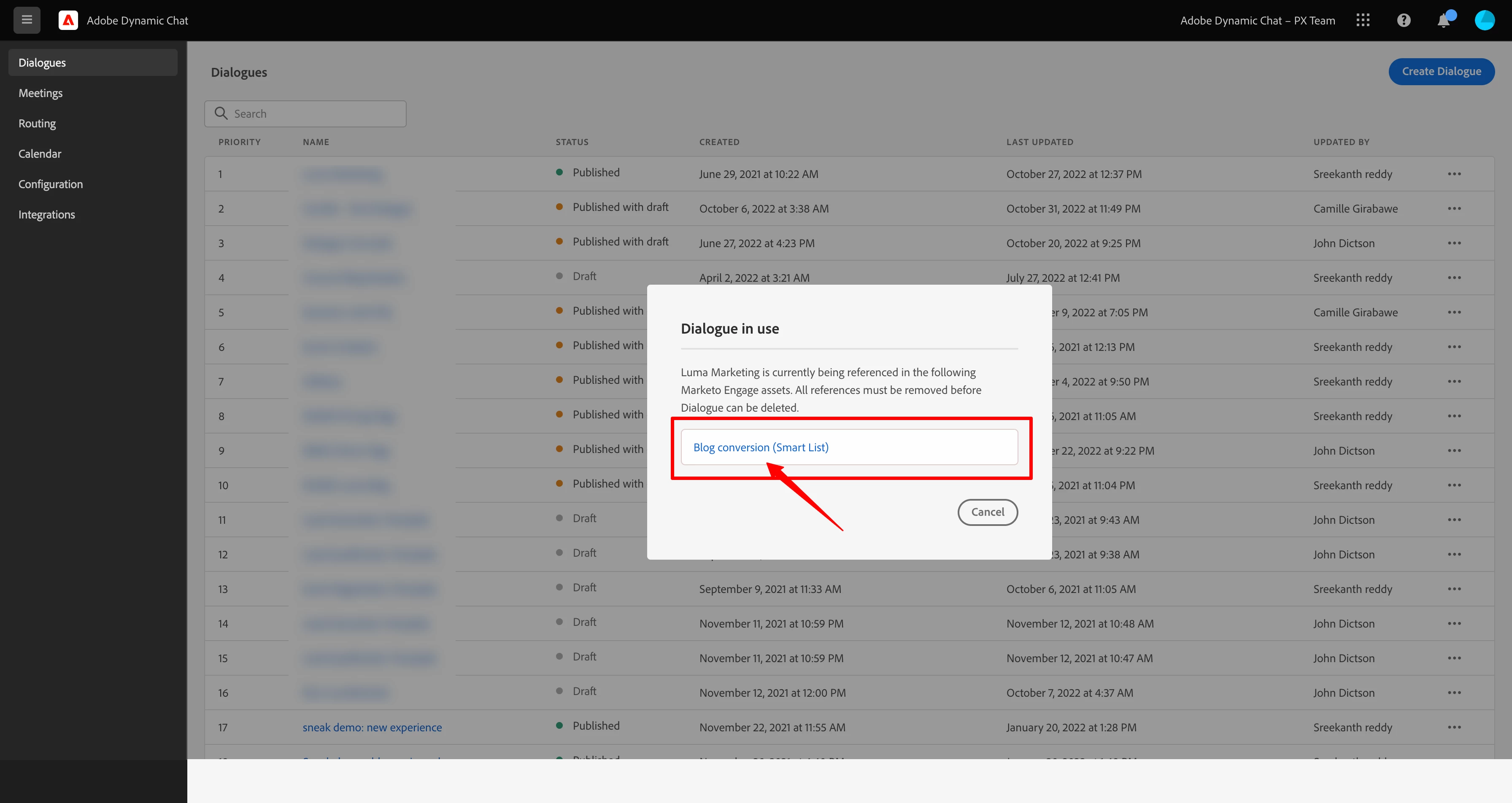Open Routing section in sidebar
Viewport: 1512px width, 803px height.
point(37,123)
